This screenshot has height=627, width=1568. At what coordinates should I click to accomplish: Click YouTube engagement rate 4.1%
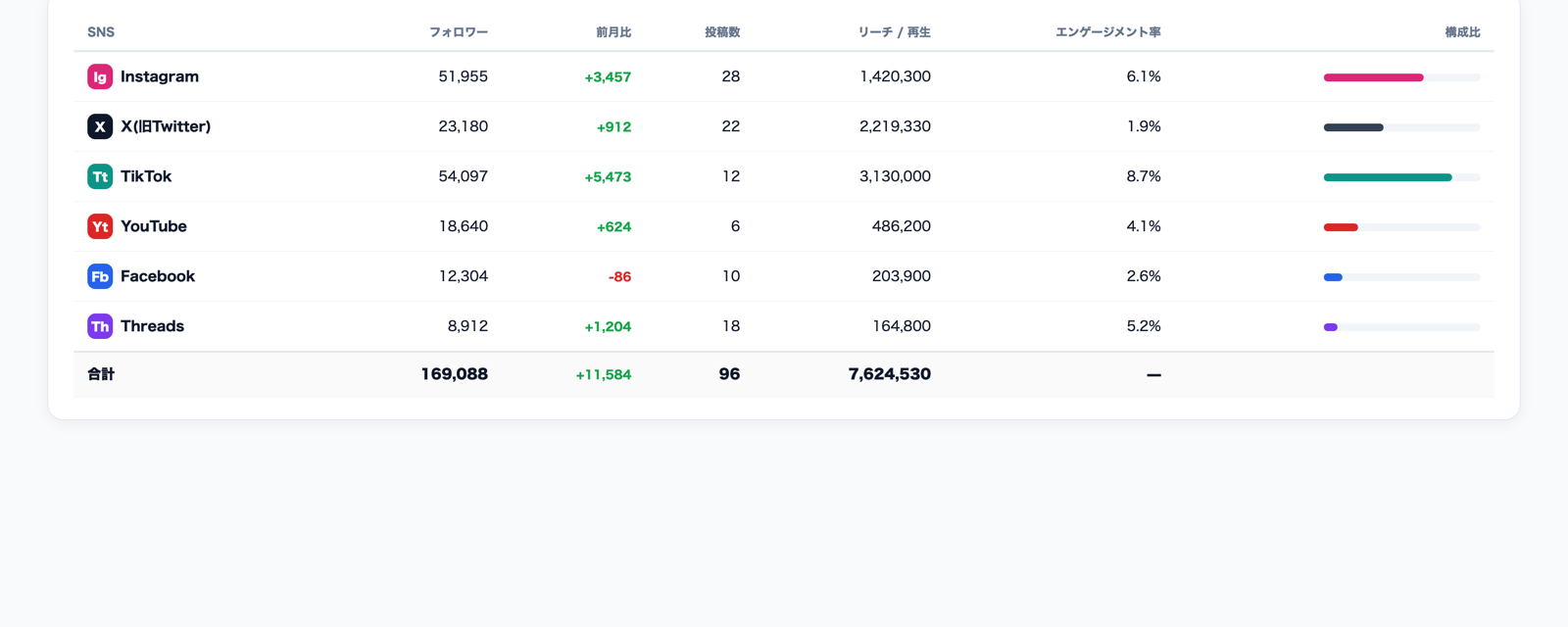[x=1144, y=226]
